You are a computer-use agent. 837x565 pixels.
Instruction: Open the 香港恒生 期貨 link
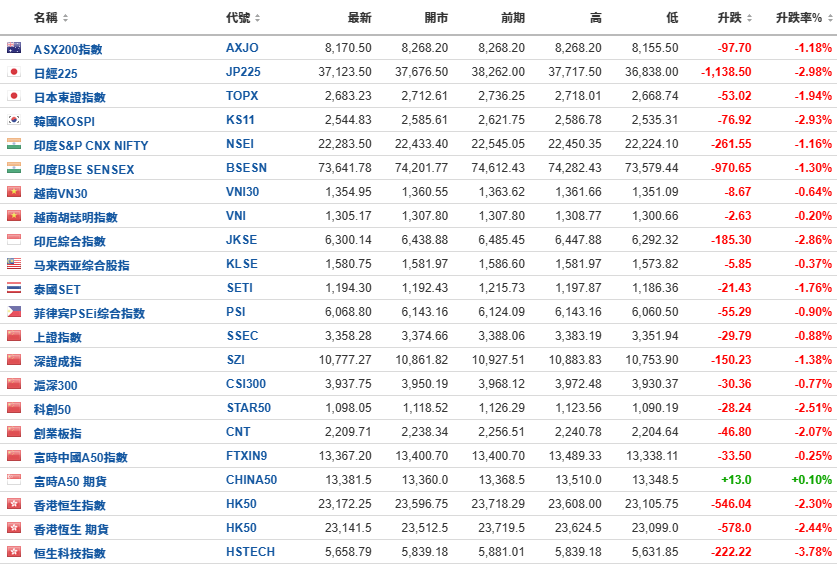[71, 530]
